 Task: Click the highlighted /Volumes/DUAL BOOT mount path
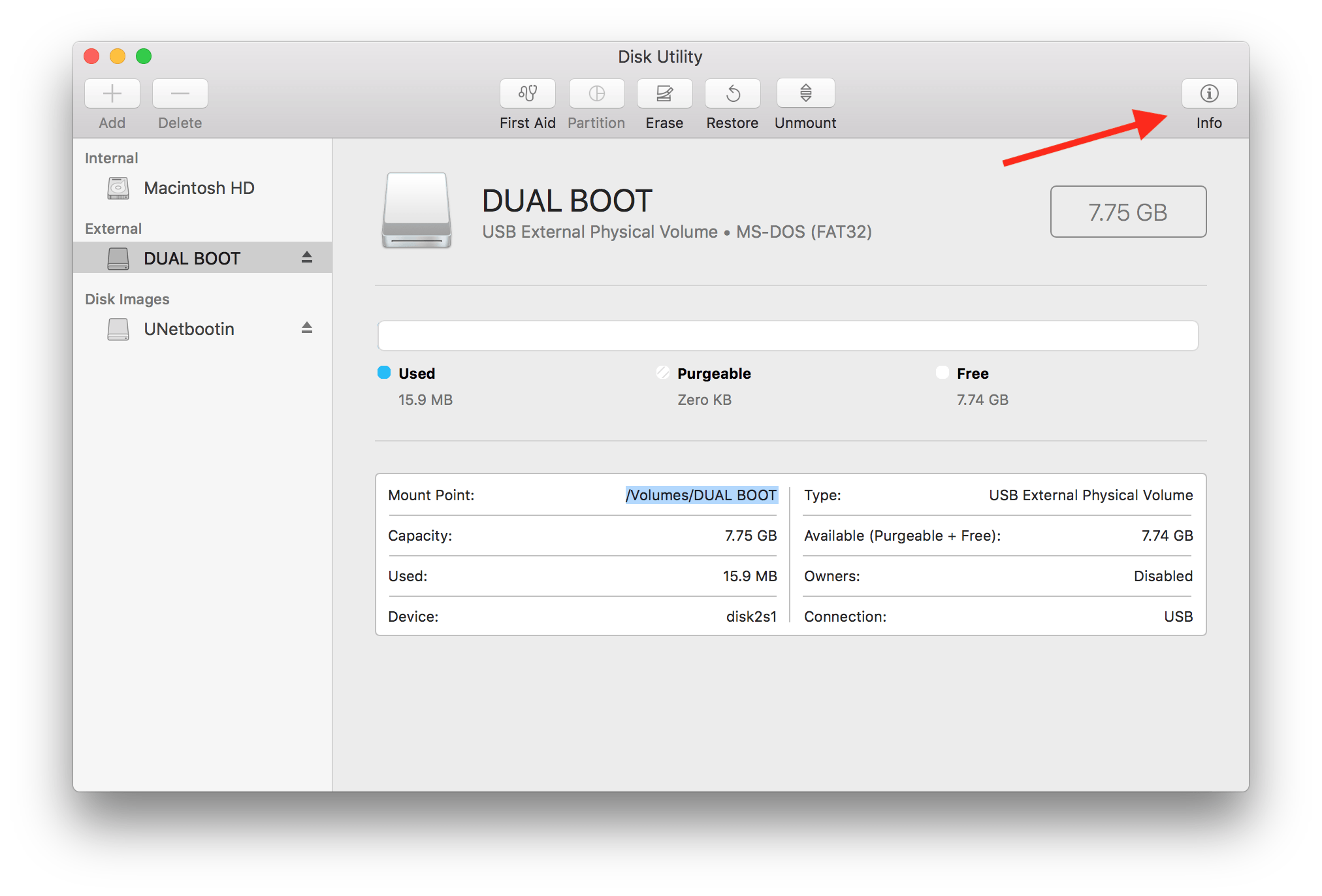tap(701, 495)
